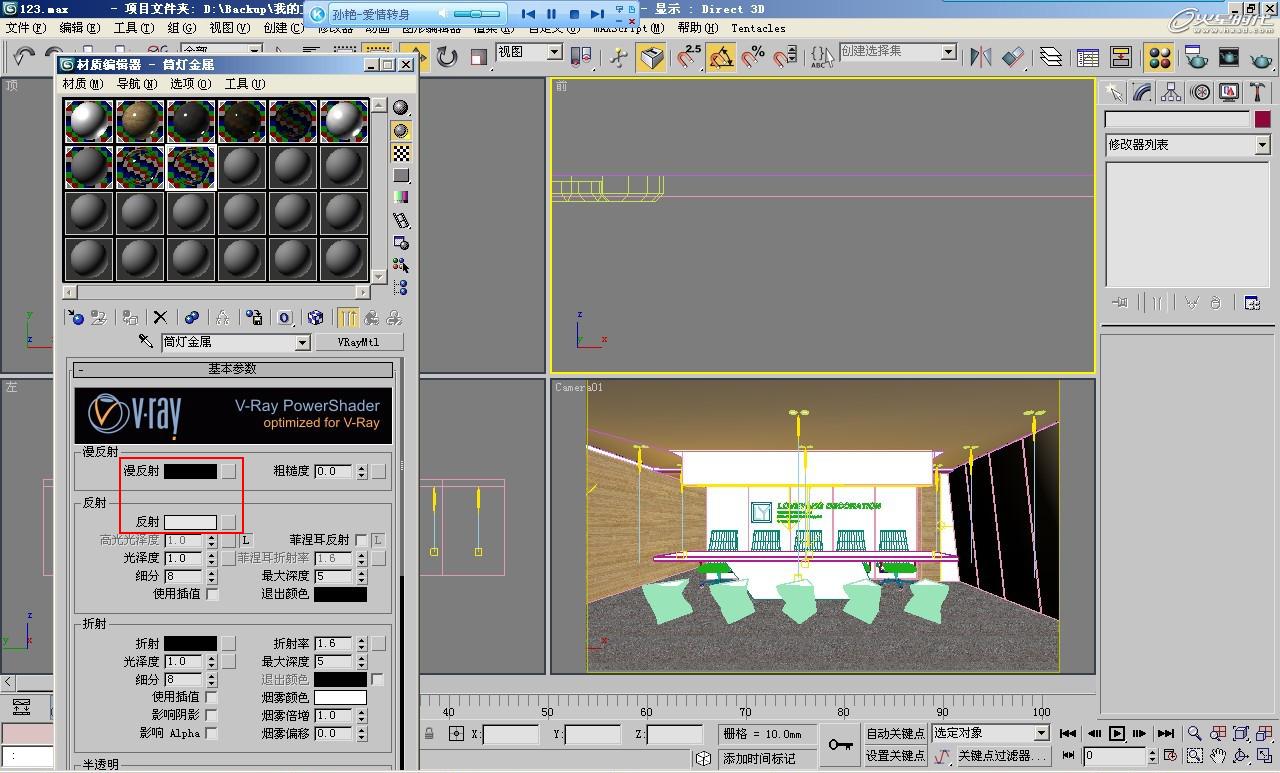Toggle the 使用插值 checkbox under 反射
1280x773 pixels.
[212, 594]
